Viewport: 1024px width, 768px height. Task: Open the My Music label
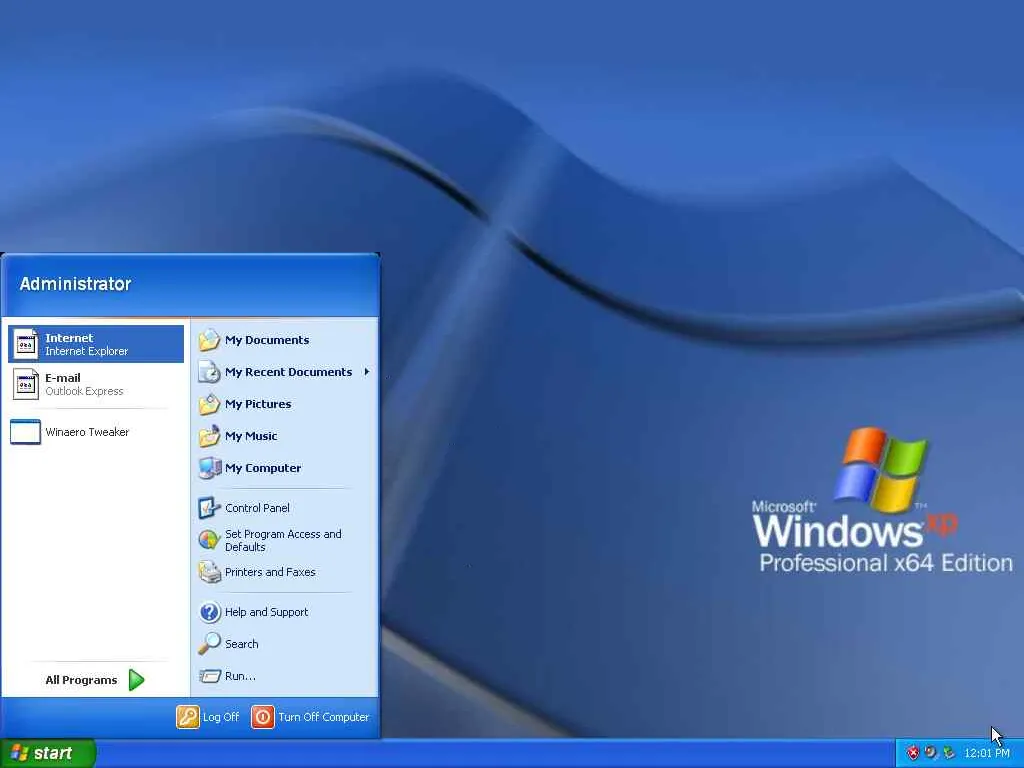tap(251, 436)
